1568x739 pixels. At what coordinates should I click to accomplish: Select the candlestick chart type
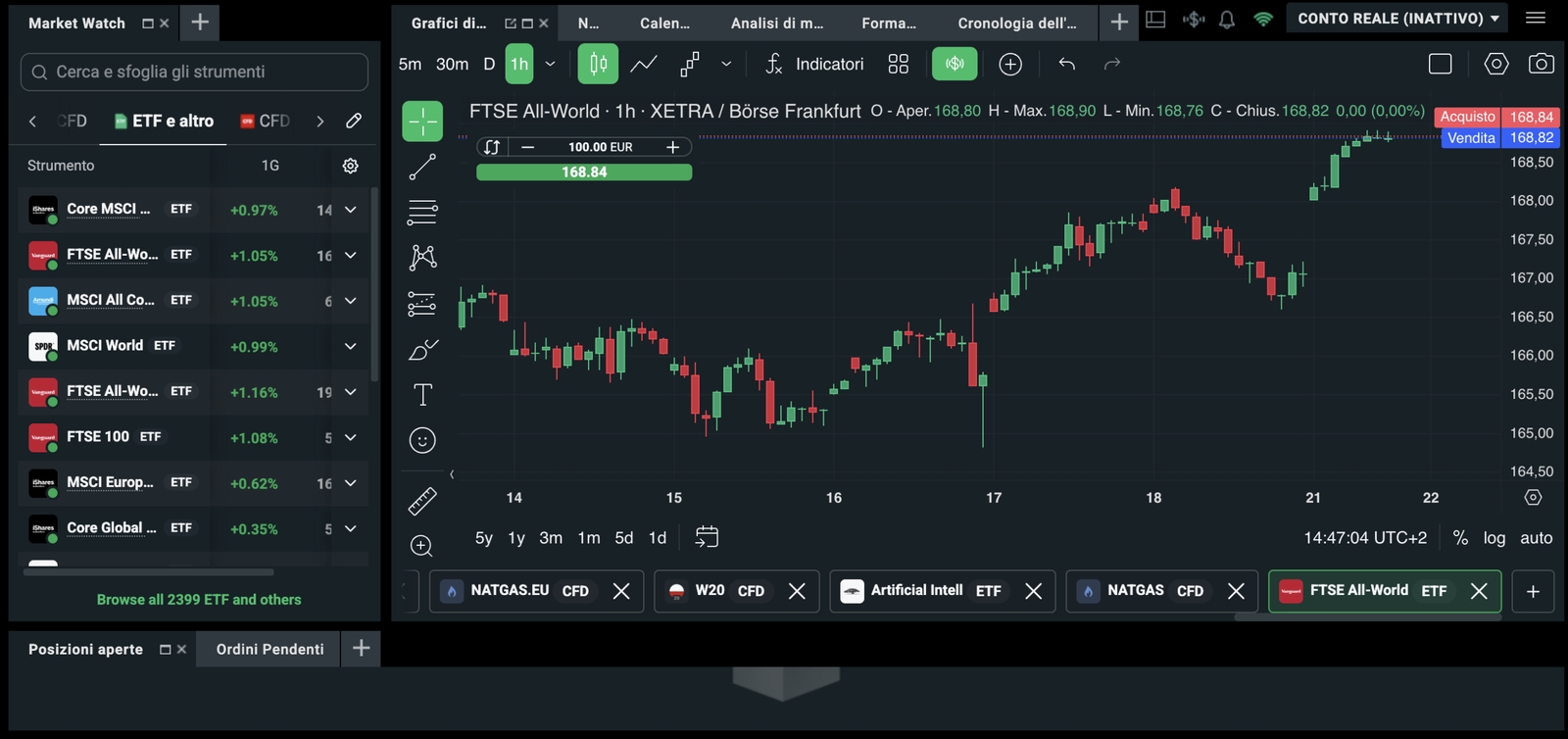[x=598, y=64]
